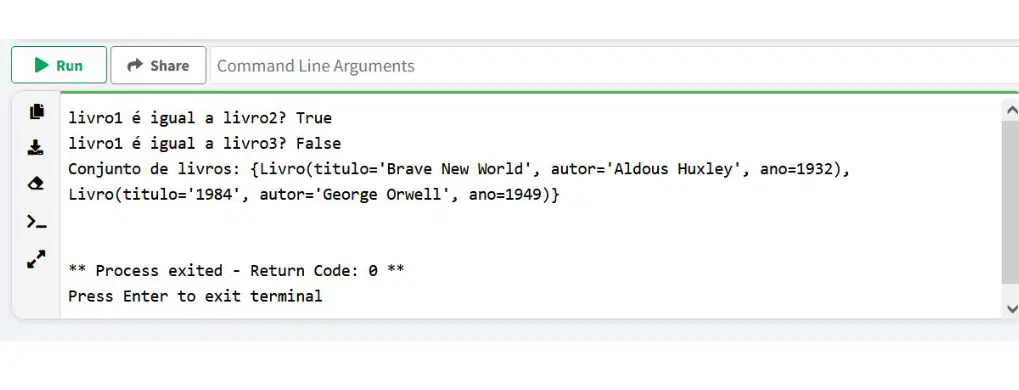Click the Livro titulo='1984' output line

tap(313, 194)
